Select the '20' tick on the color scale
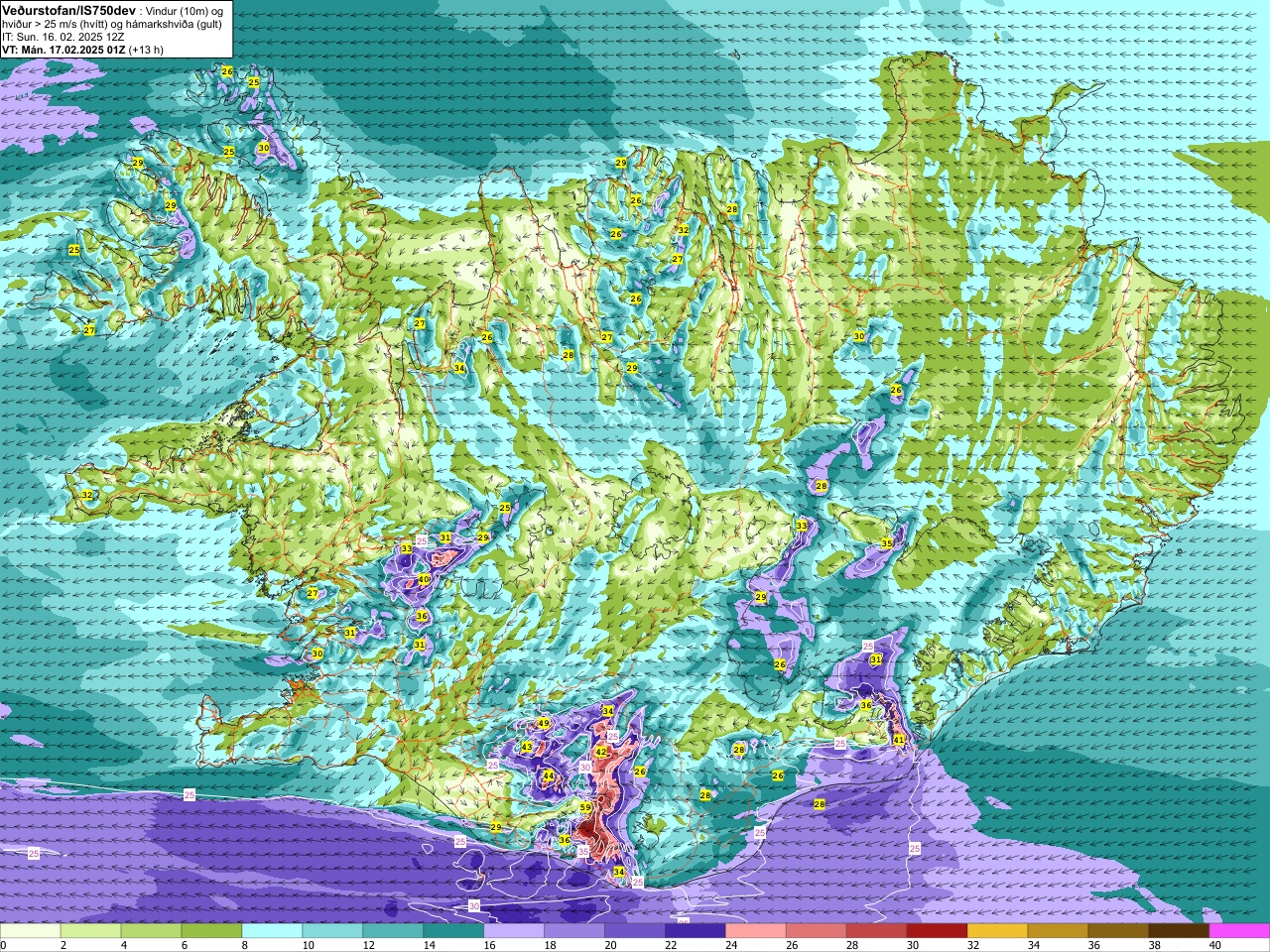Viewport: 1270px width, 952px height. [610, 945]
